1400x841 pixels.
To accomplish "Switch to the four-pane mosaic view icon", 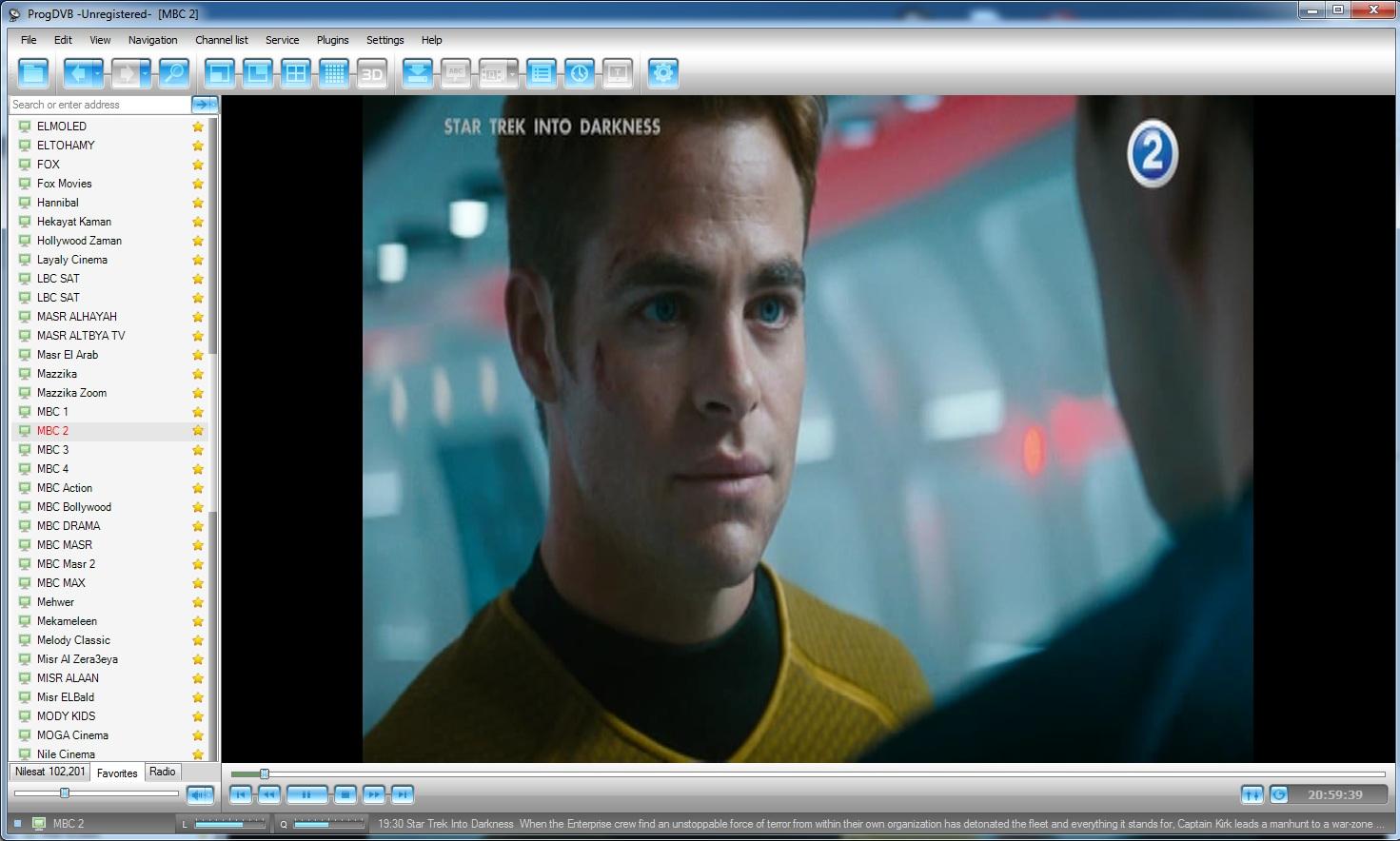I will pyautogui.click(x=296, y=73).
